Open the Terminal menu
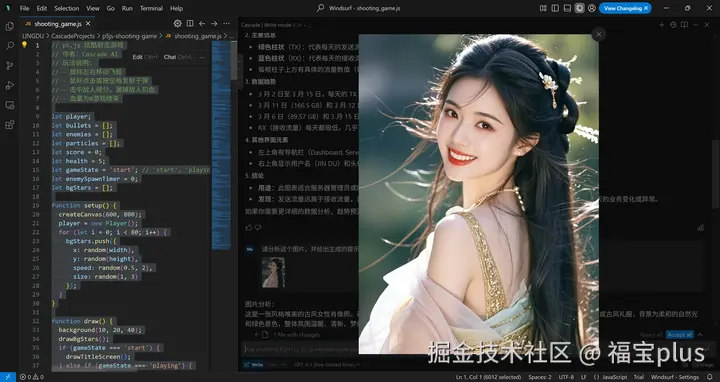The width and height of the screenshot is (720, 382). click(x=151, y=8)
